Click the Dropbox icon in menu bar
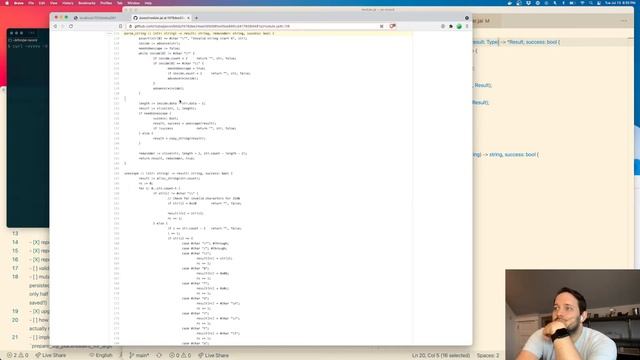The image size is (640, 360). (x=528, y=3)
